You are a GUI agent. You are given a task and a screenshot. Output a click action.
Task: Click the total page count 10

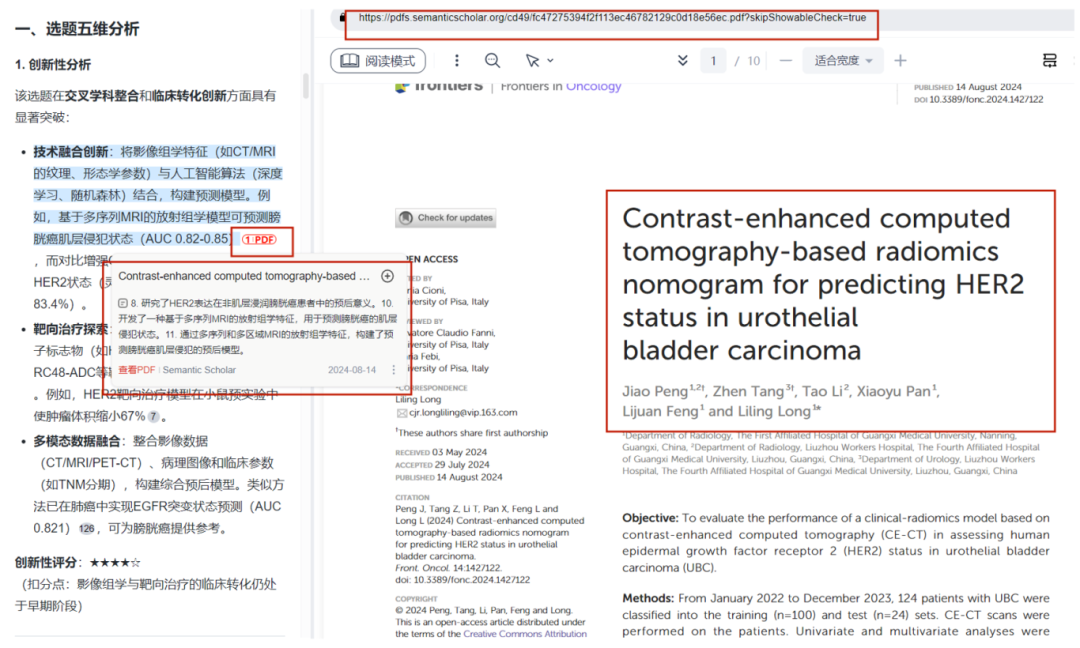(754, 61)
